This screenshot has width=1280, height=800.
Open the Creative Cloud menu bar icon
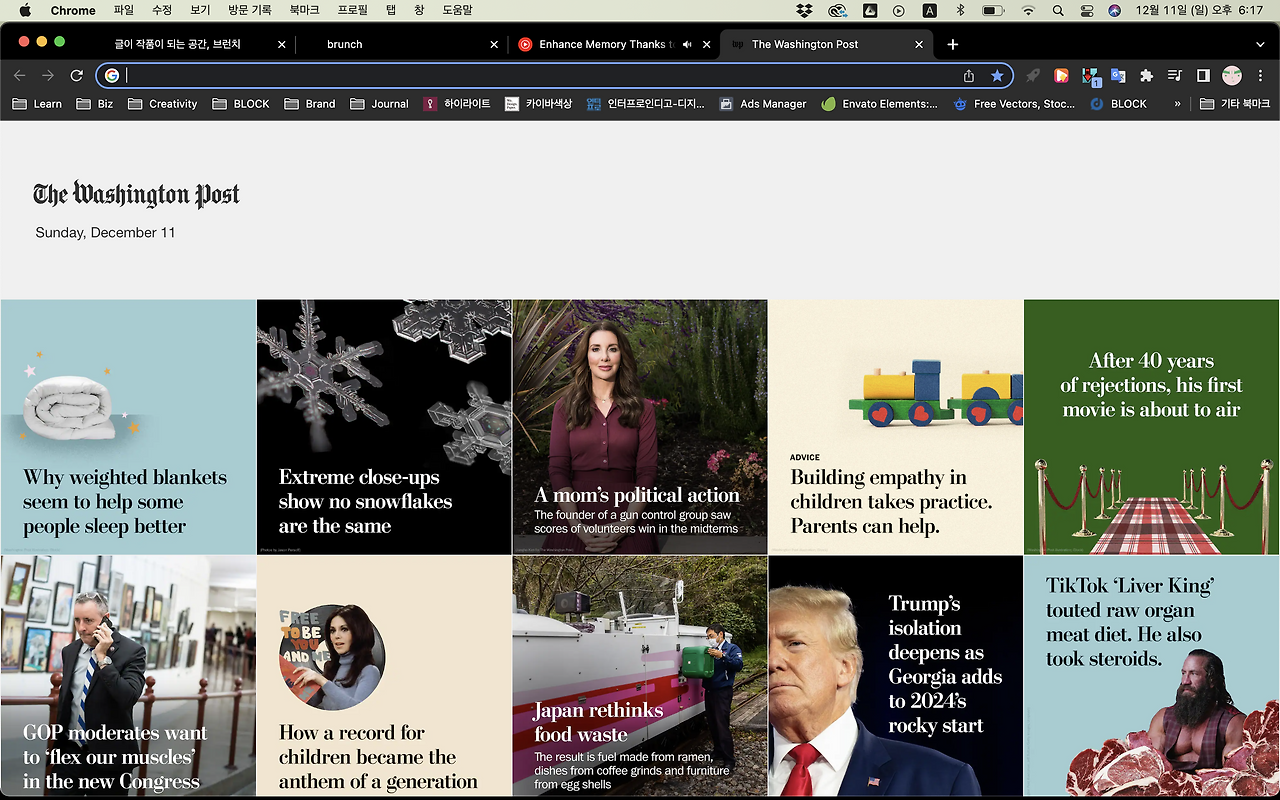click(837, 11)
